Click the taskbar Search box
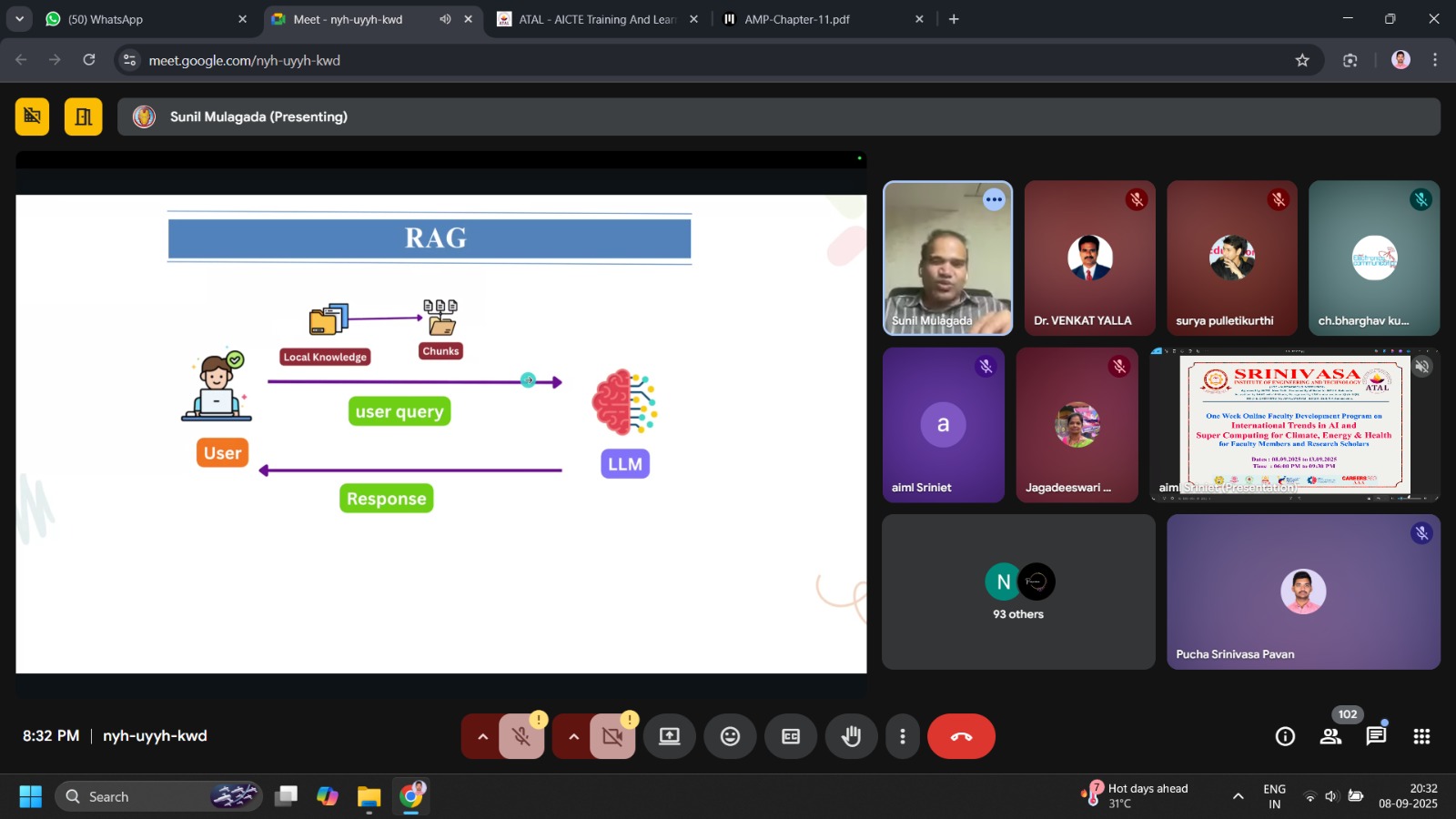This screenshot has height=819, width=1456. pos(159,797)
